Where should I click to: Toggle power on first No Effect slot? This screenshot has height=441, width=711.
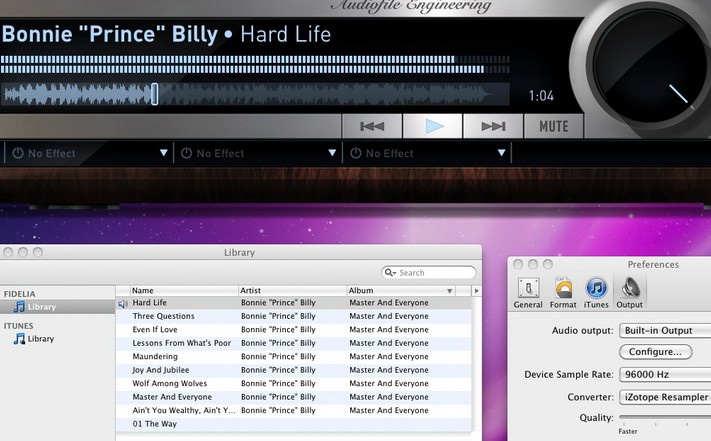click(x=18, y=153)
